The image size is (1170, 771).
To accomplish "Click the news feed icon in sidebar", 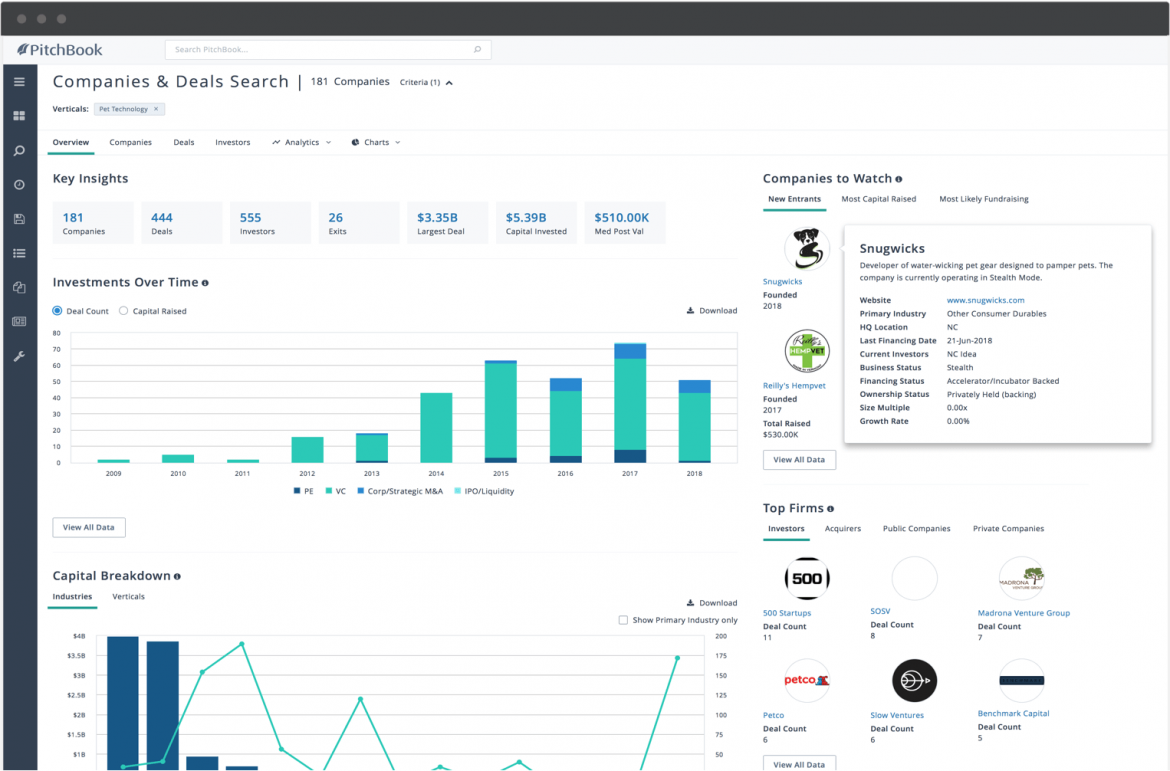I will (19, 321).
